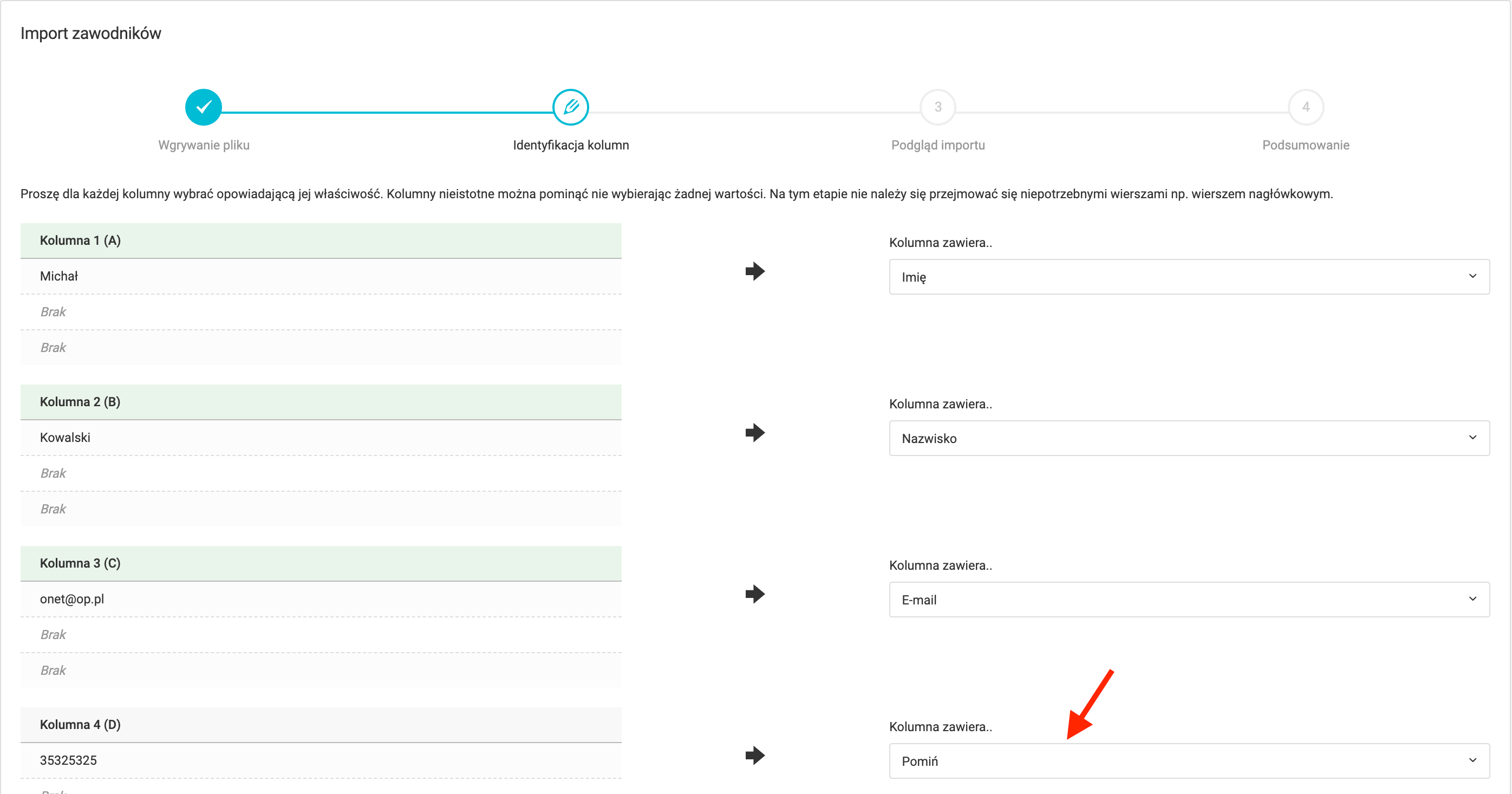The height and width of the screenshot is (794, 1512).
Task: Click the onet@op.pl data cell
Action: (x=71, y=599)
